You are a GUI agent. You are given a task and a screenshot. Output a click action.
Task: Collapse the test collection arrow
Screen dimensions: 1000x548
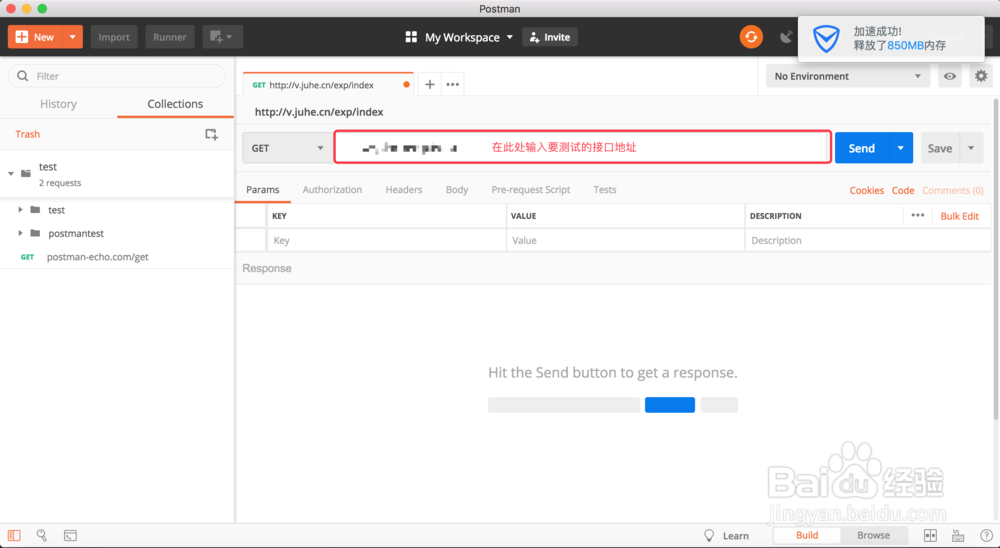click(11, 174)
